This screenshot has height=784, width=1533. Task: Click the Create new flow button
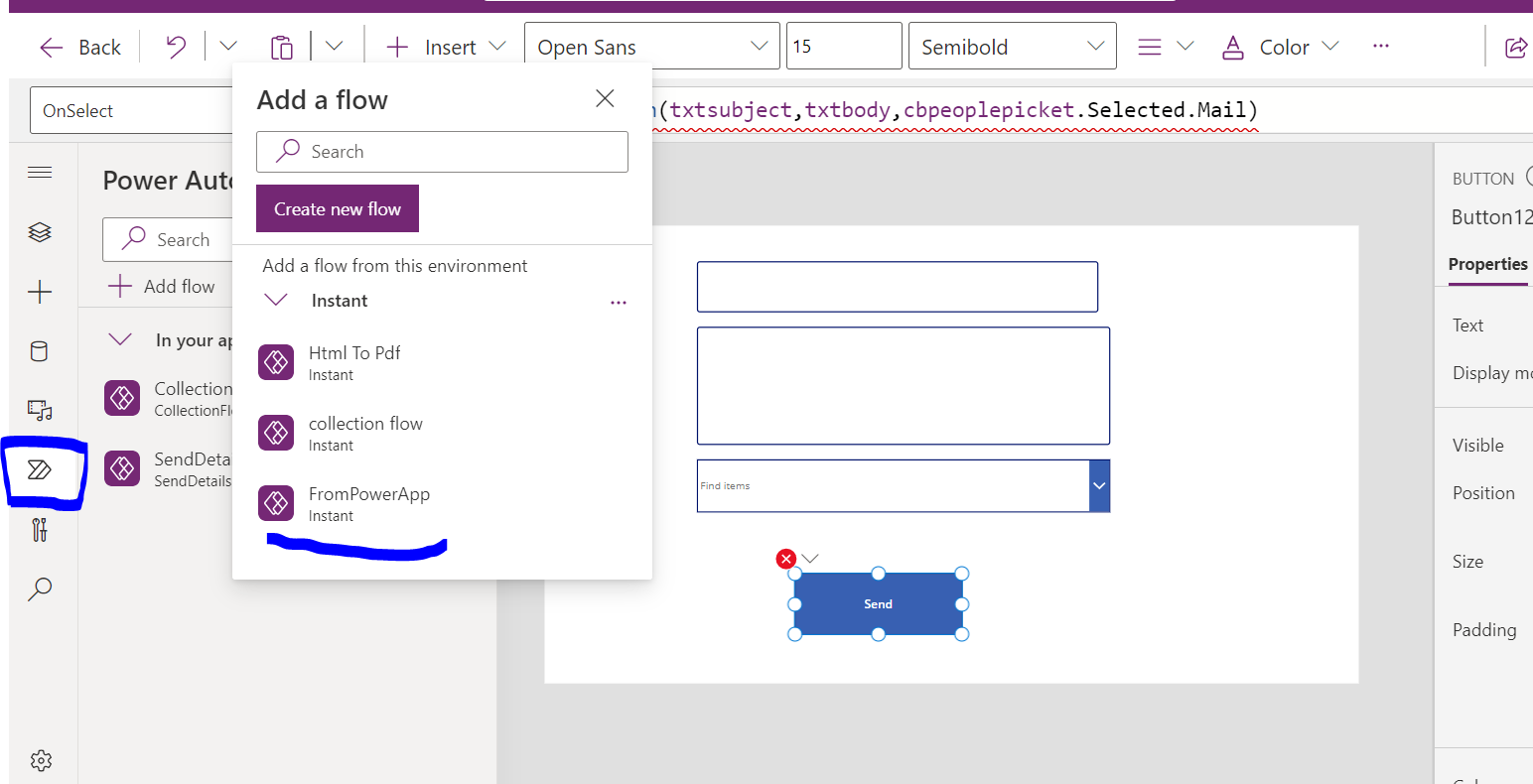337,208
